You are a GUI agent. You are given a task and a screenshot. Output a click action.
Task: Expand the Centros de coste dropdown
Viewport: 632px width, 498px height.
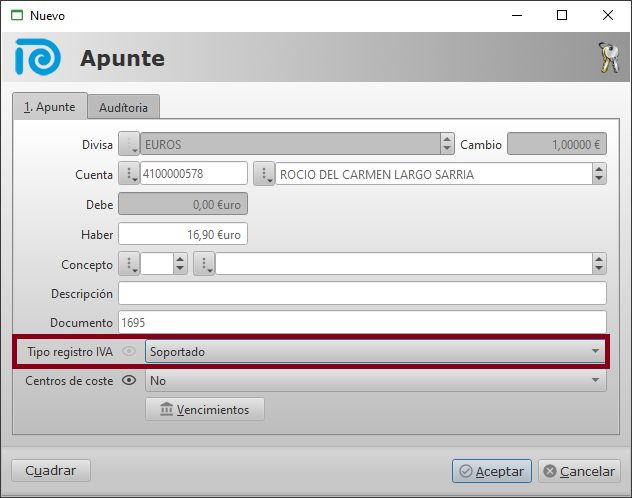coord(596,381)
